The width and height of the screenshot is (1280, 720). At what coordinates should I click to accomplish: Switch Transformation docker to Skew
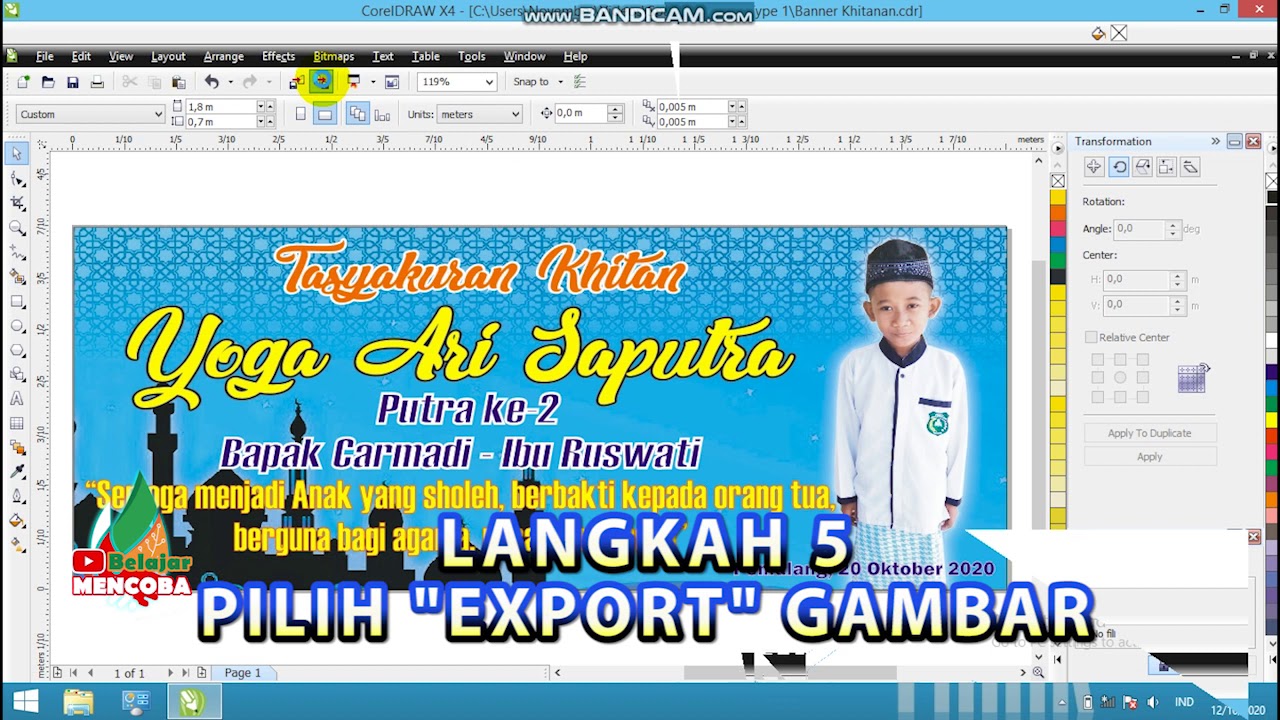(x=1190, y=168)
